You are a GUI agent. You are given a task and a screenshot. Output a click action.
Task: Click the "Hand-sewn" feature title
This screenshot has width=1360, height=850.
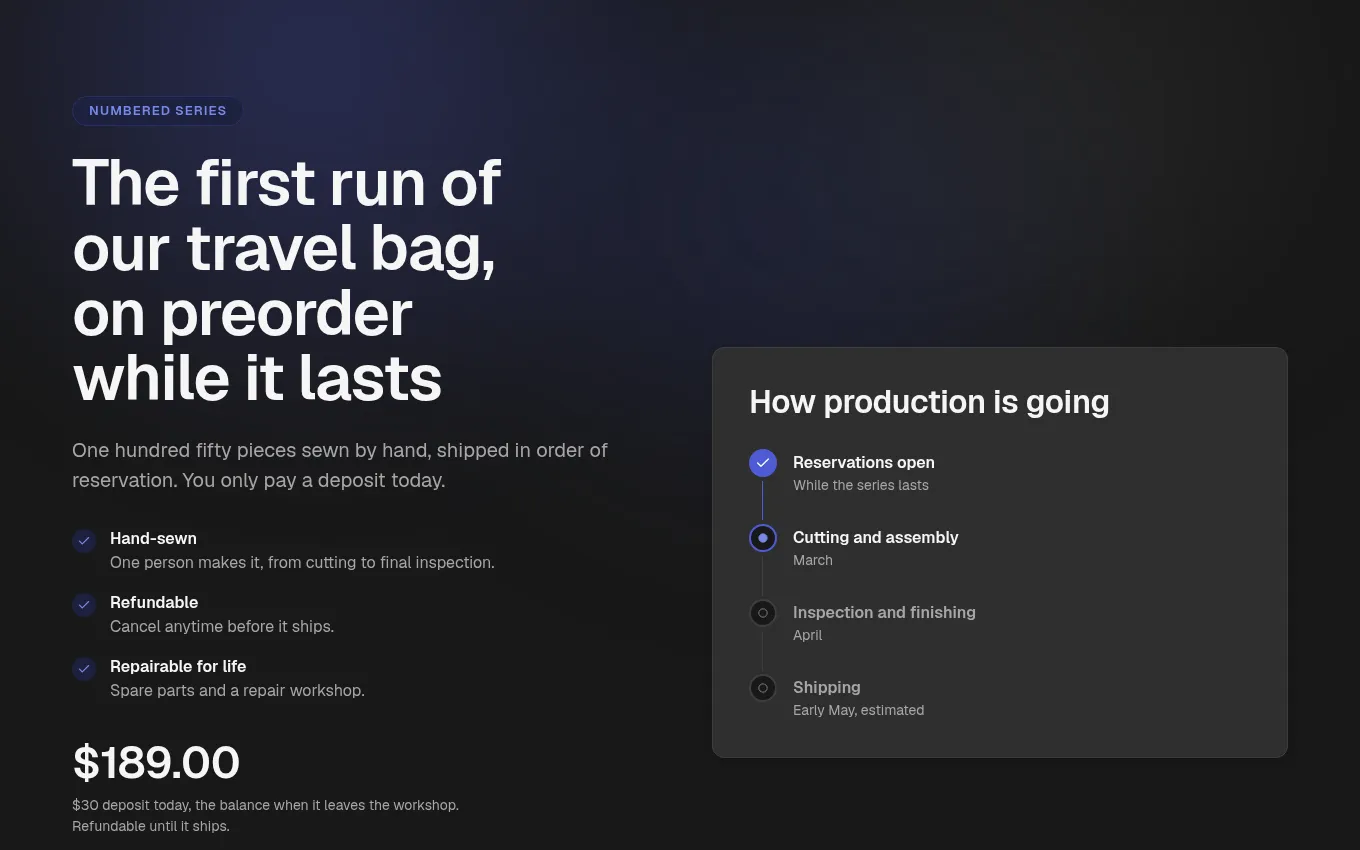153,538
